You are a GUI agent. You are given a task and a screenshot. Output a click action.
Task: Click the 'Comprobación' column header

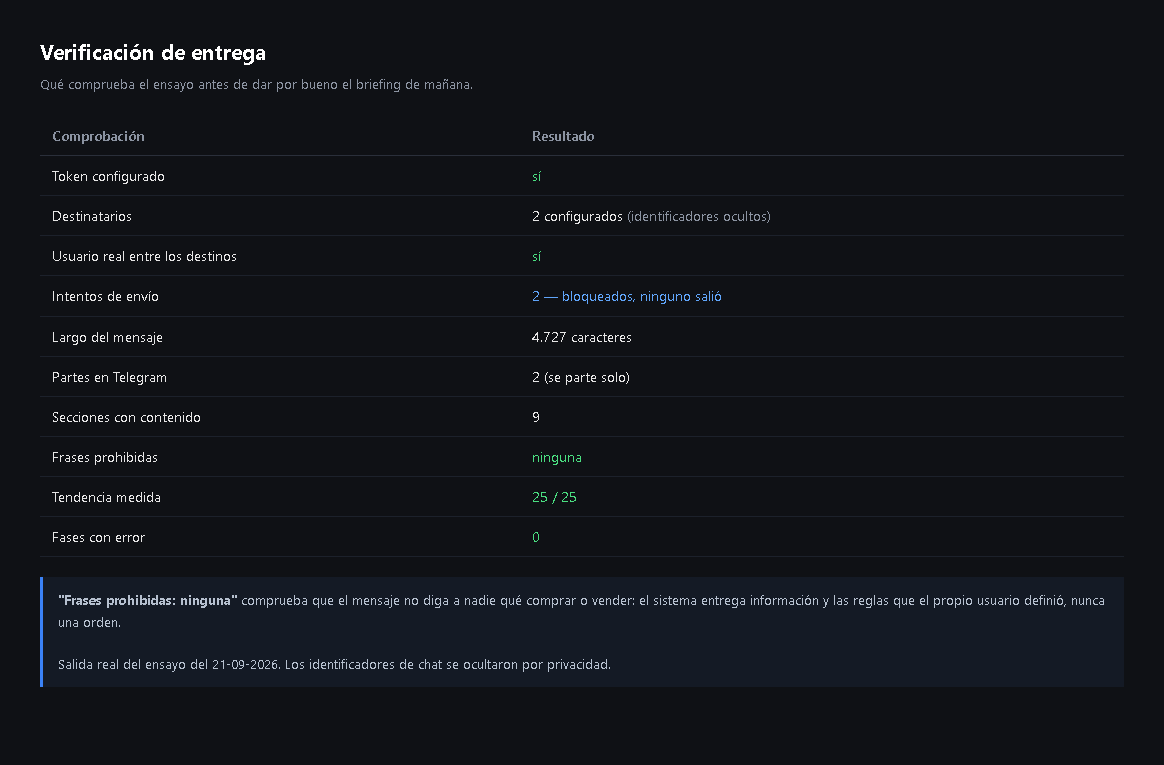pos(98,137)
